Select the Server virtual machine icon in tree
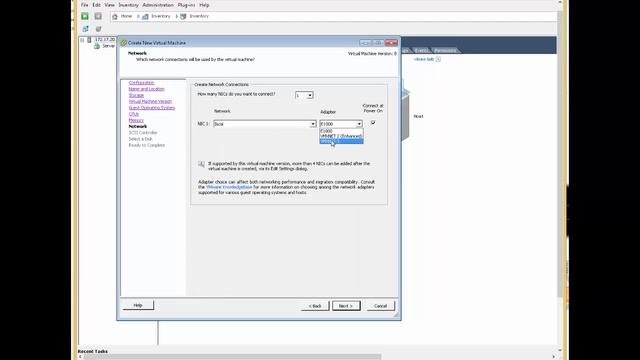The height and width of the screenshot is (360, 640). 97,46
